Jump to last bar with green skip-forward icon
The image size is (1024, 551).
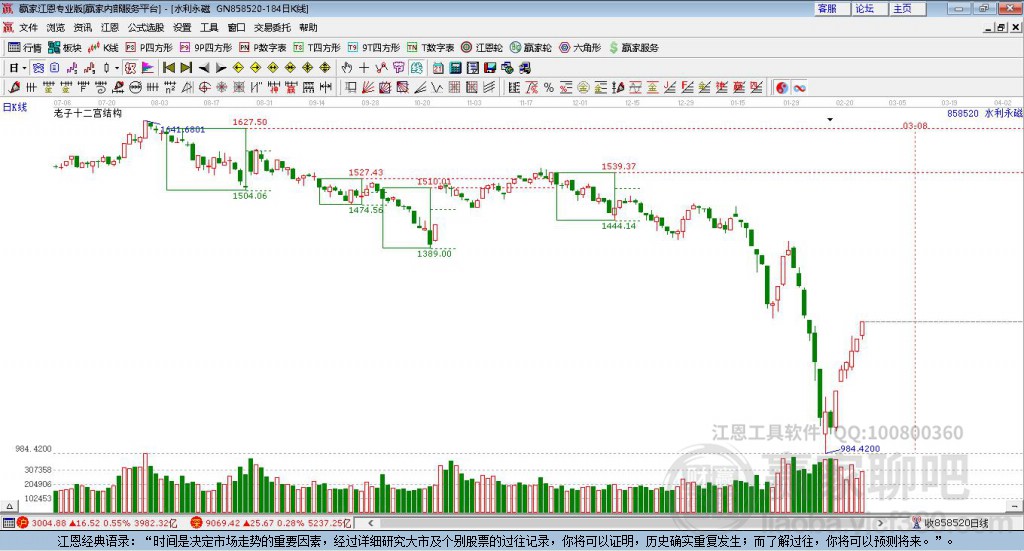tap(186, 68)
